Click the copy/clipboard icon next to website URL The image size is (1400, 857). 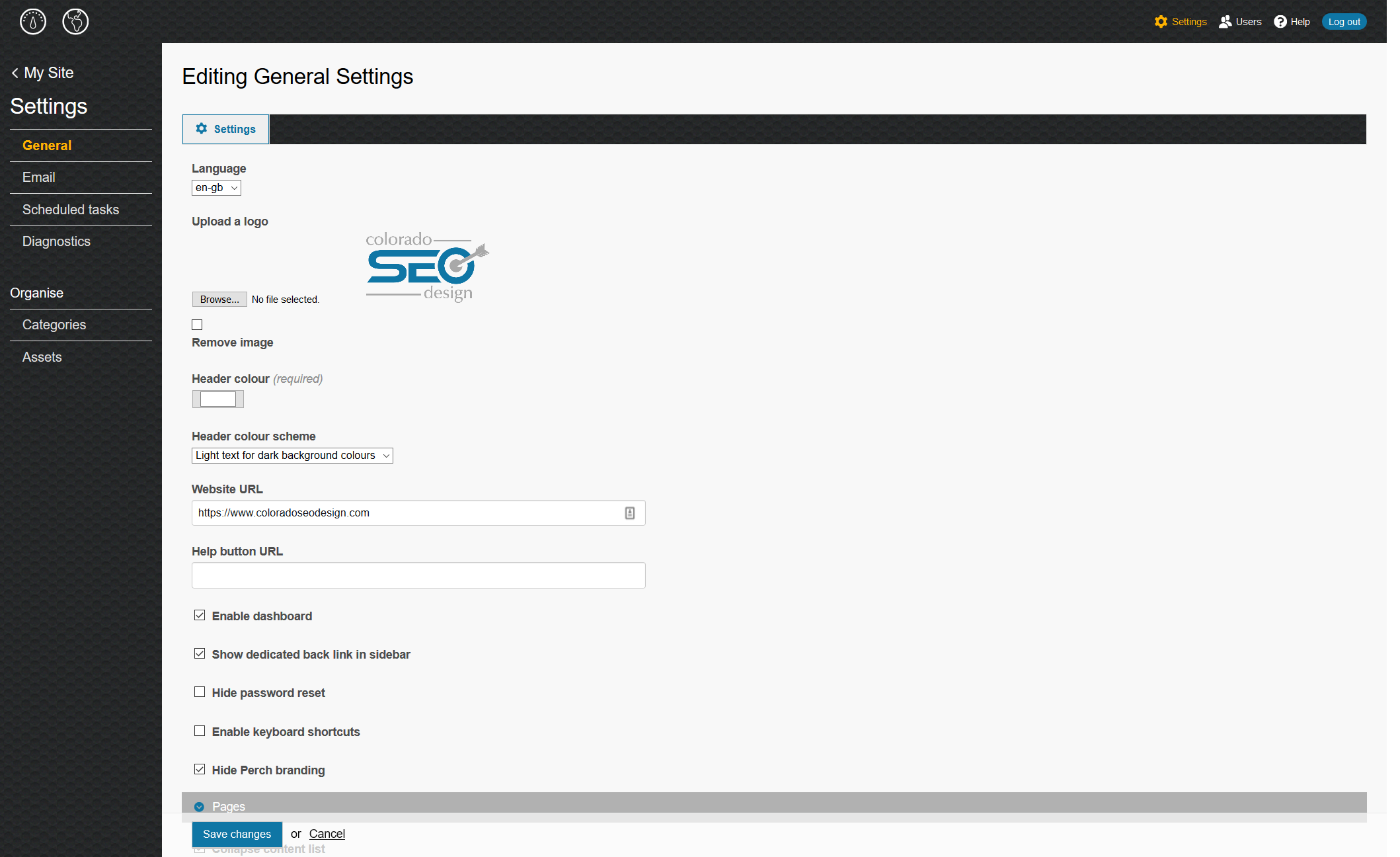631,512
